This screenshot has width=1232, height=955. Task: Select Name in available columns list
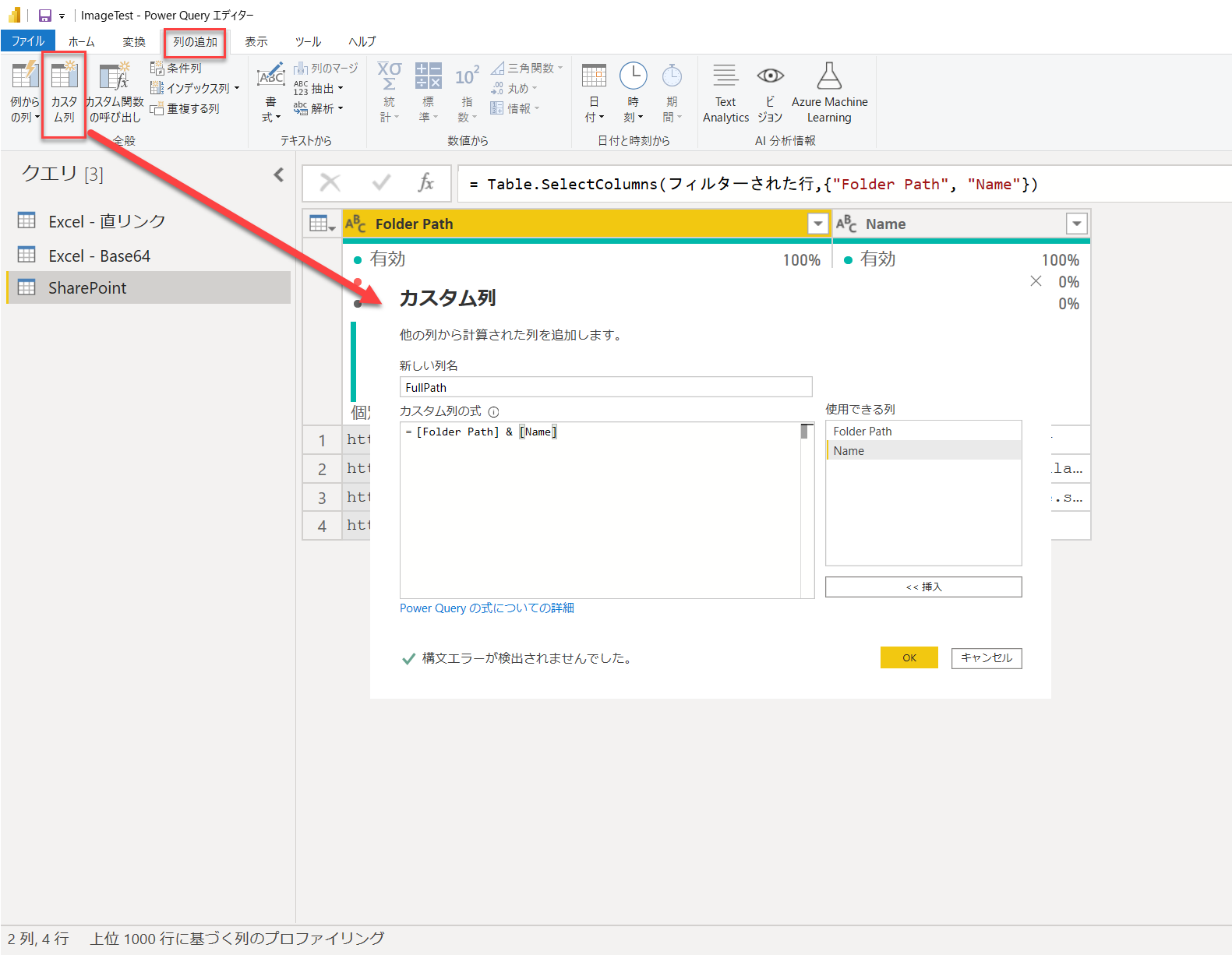click(923, 450)
